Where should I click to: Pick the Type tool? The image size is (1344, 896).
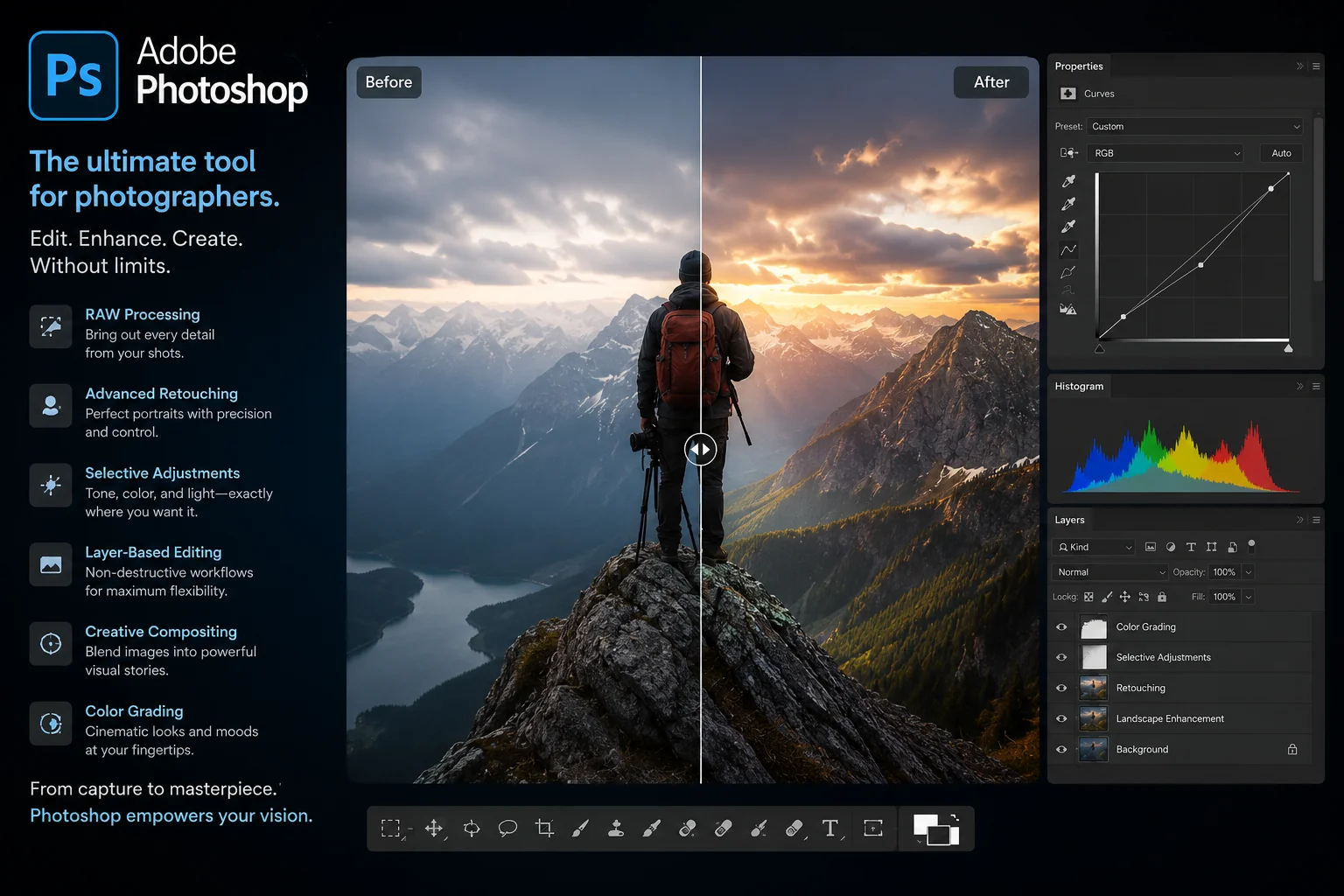[x=830, y=829]
